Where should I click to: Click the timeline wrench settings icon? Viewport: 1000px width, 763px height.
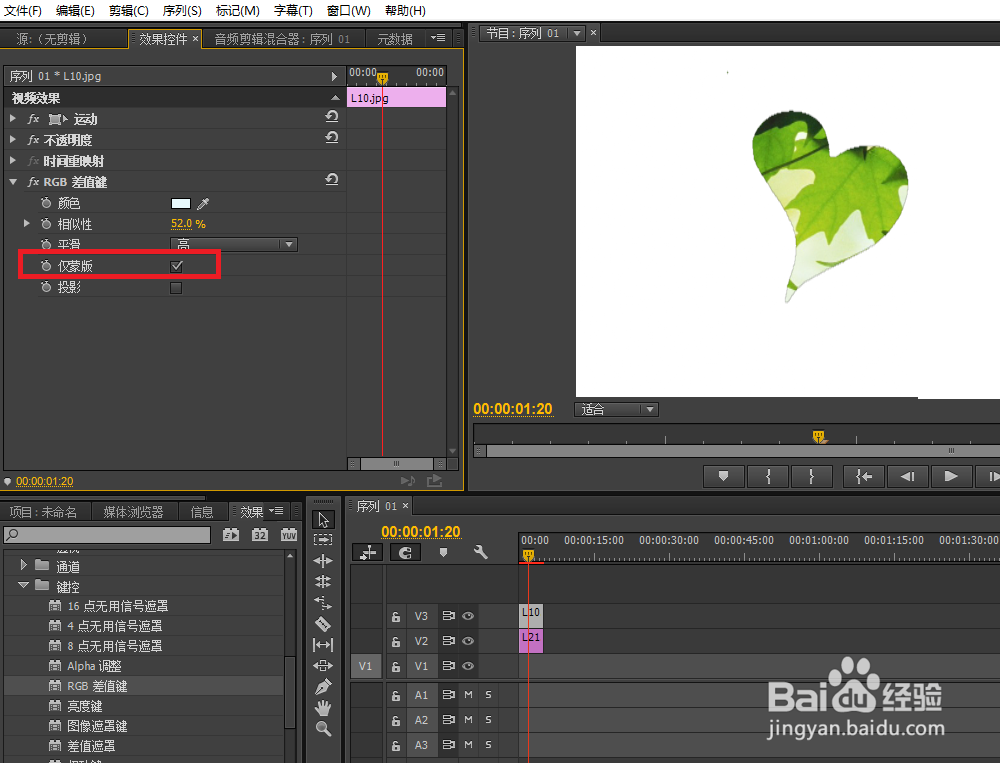point(480,552)
